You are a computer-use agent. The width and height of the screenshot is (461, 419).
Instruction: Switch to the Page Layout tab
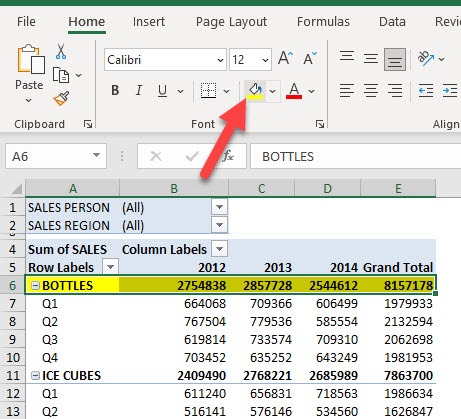point(231,22)
